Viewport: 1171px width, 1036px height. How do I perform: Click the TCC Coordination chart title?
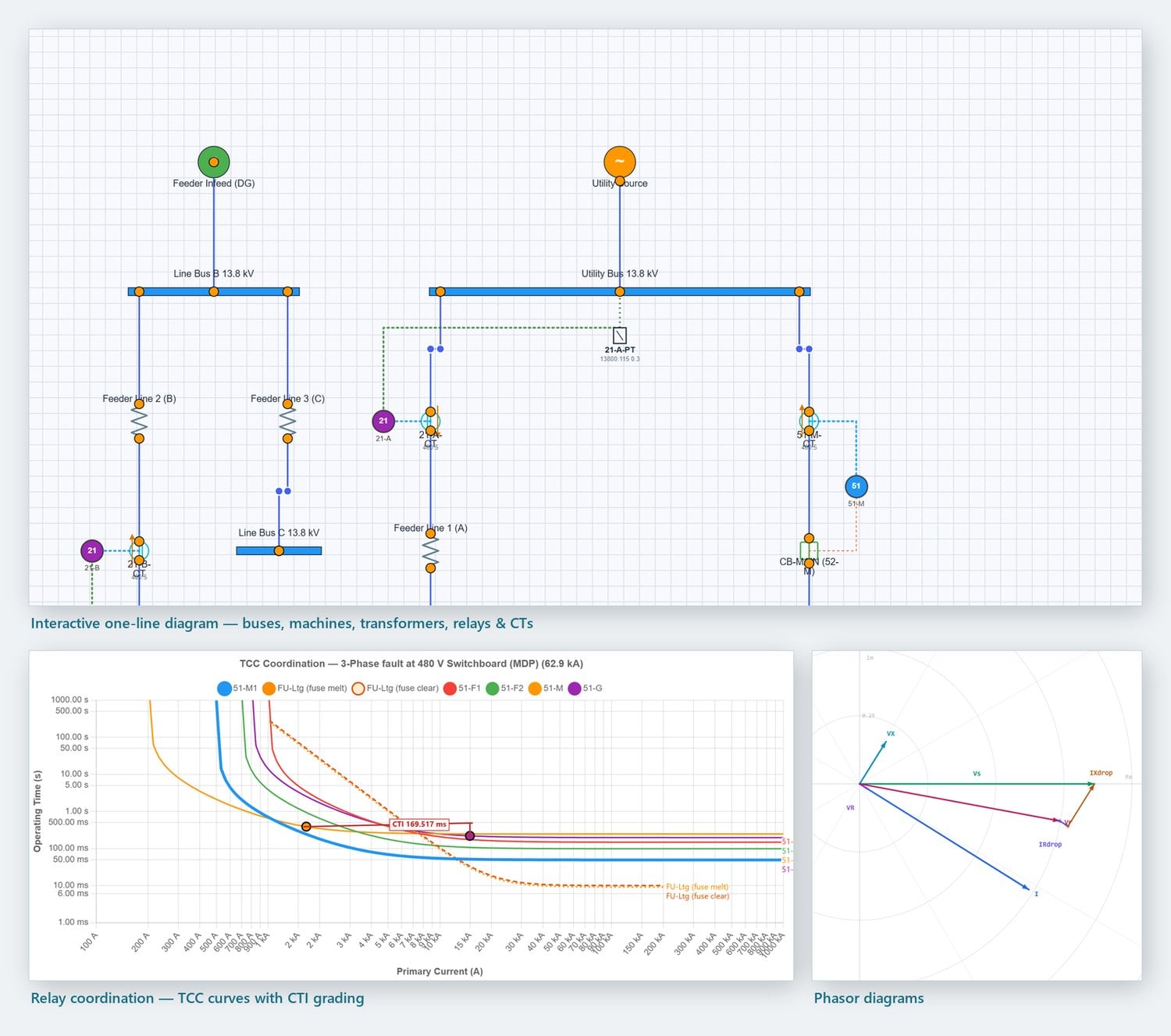(x=411, y=664)
